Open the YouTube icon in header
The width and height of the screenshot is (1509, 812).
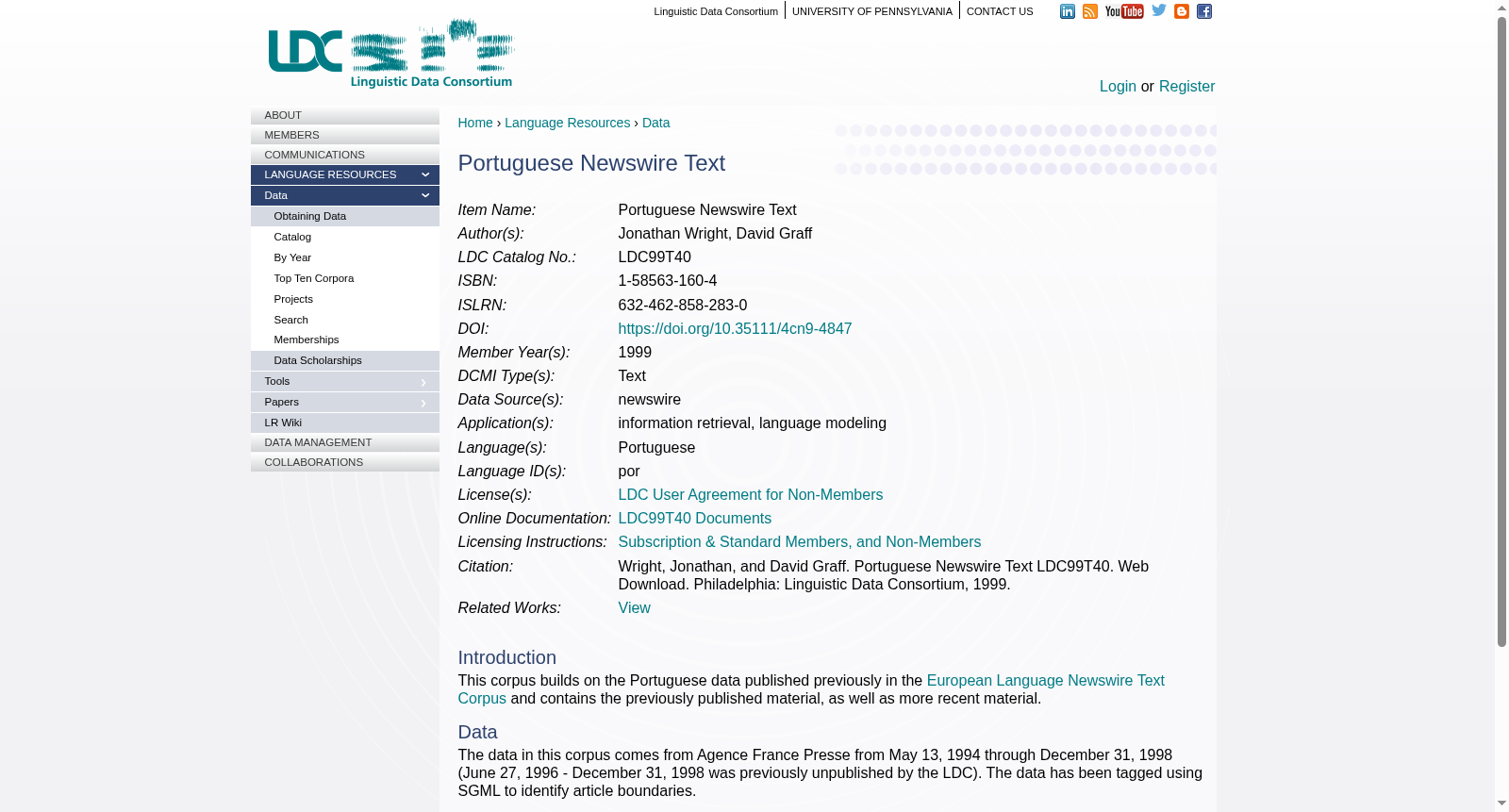click(1124, 11)
